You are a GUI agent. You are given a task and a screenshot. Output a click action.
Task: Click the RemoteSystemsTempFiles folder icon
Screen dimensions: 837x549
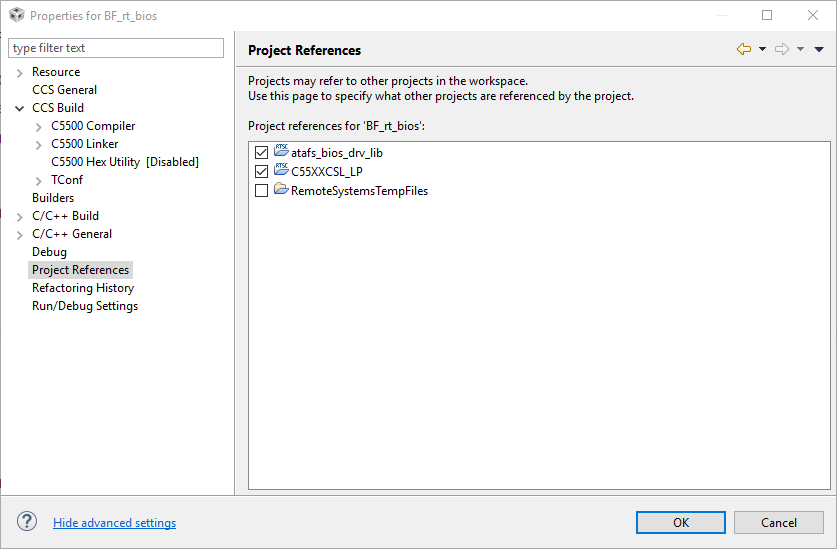click(x=281, y=190)
